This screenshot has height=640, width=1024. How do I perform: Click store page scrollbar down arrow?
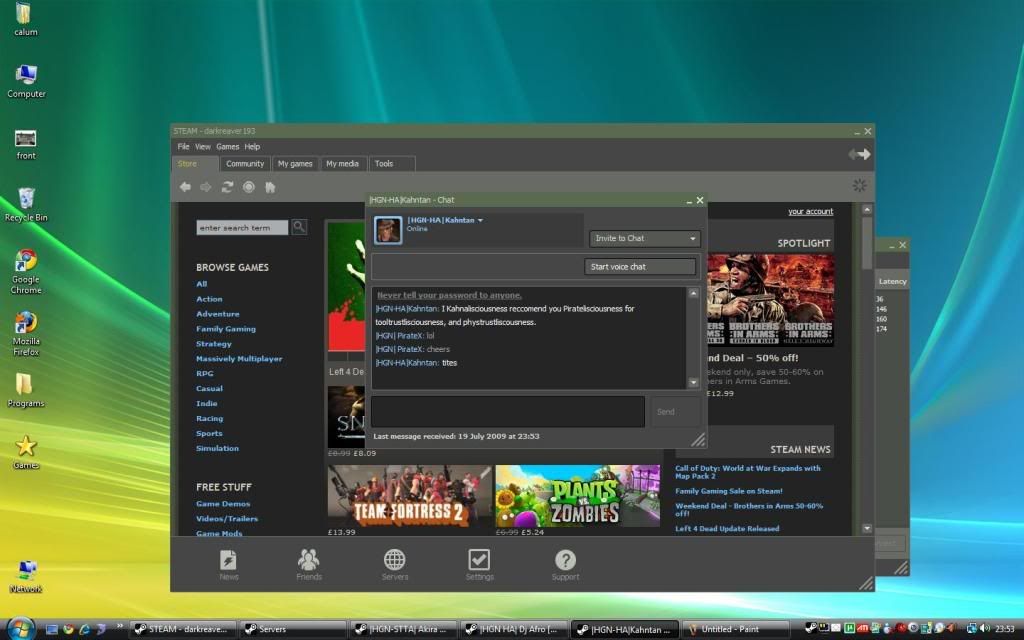coord(867,528)
